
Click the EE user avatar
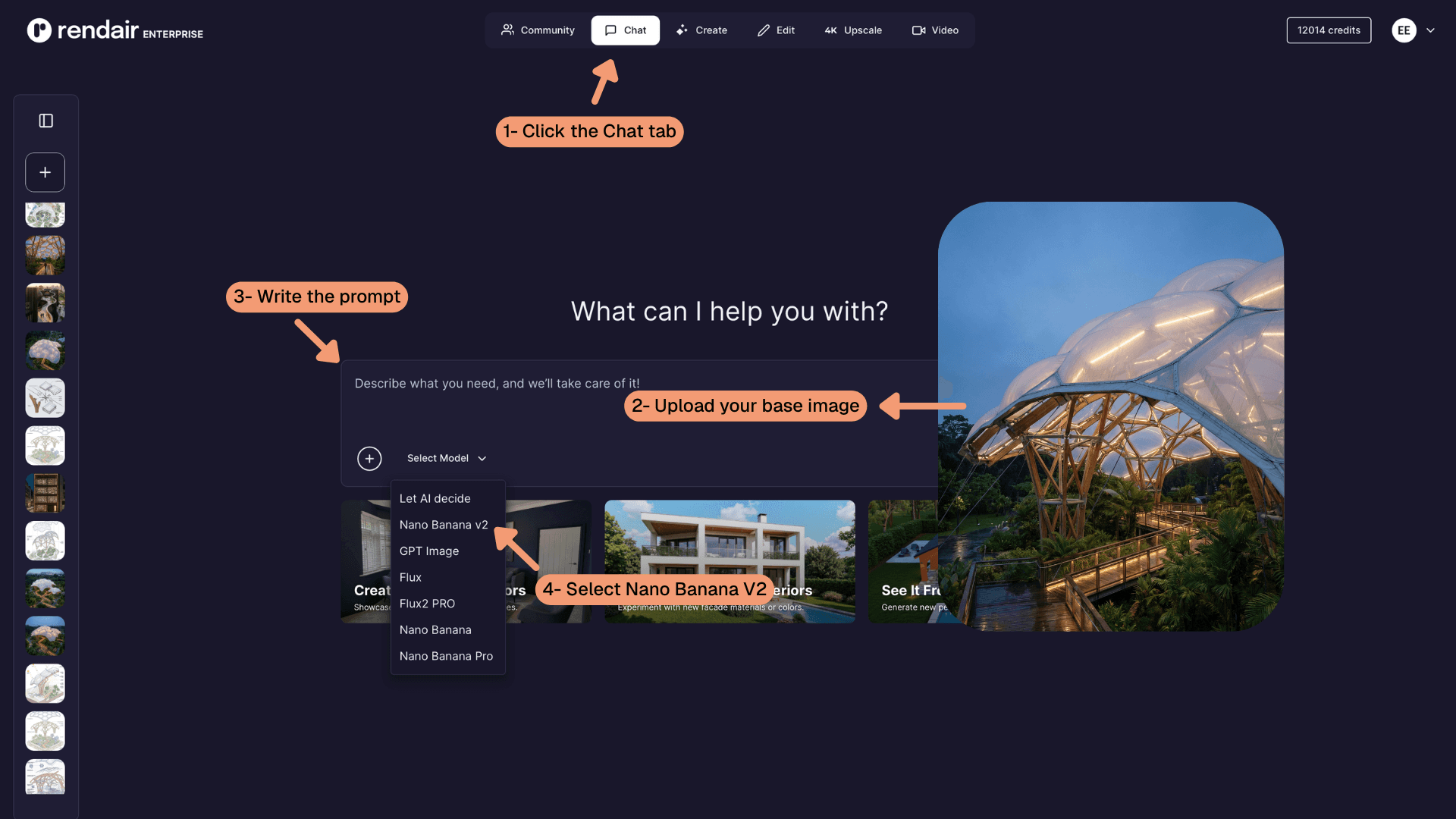coord(1404,30)
